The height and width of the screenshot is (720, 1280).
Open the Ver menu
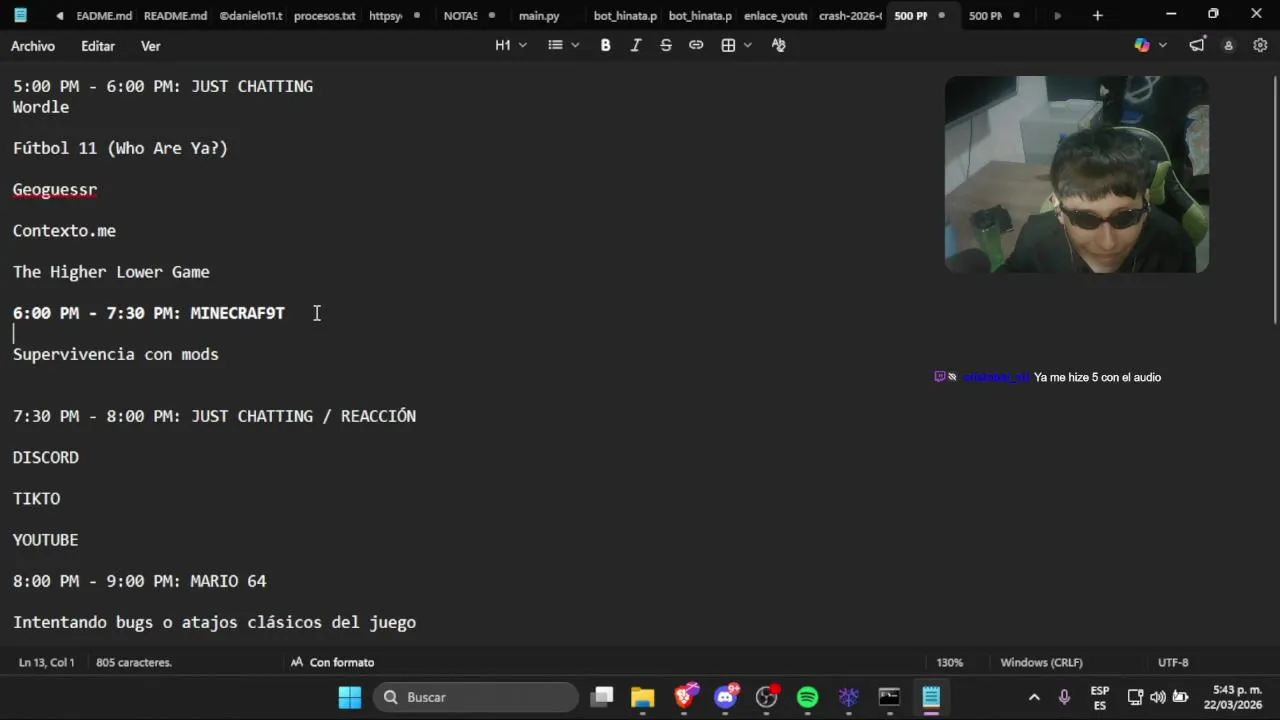(x=150, y=46)
